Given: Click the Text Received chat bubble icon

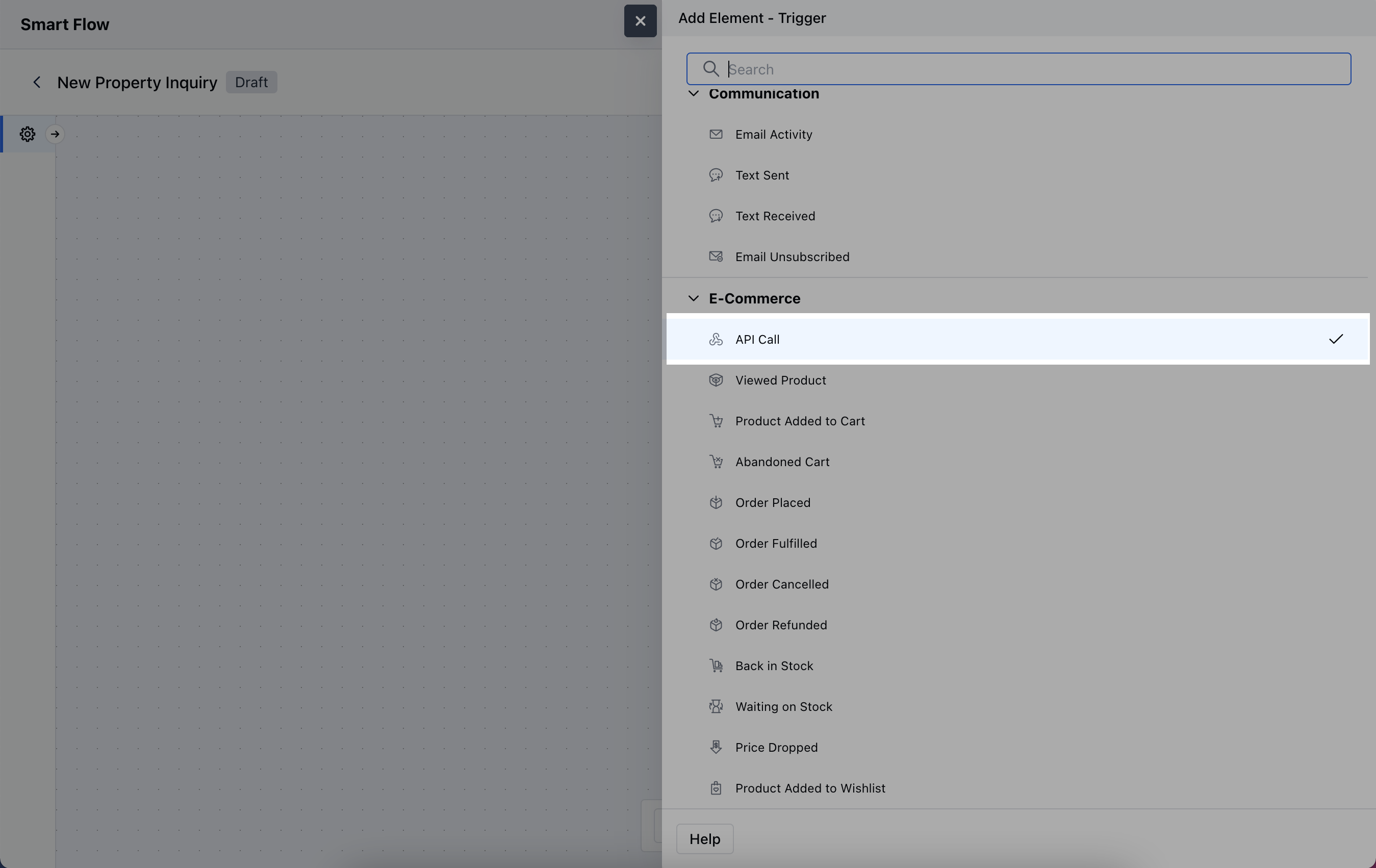Looking at the screenshot, I should point(716,216).
